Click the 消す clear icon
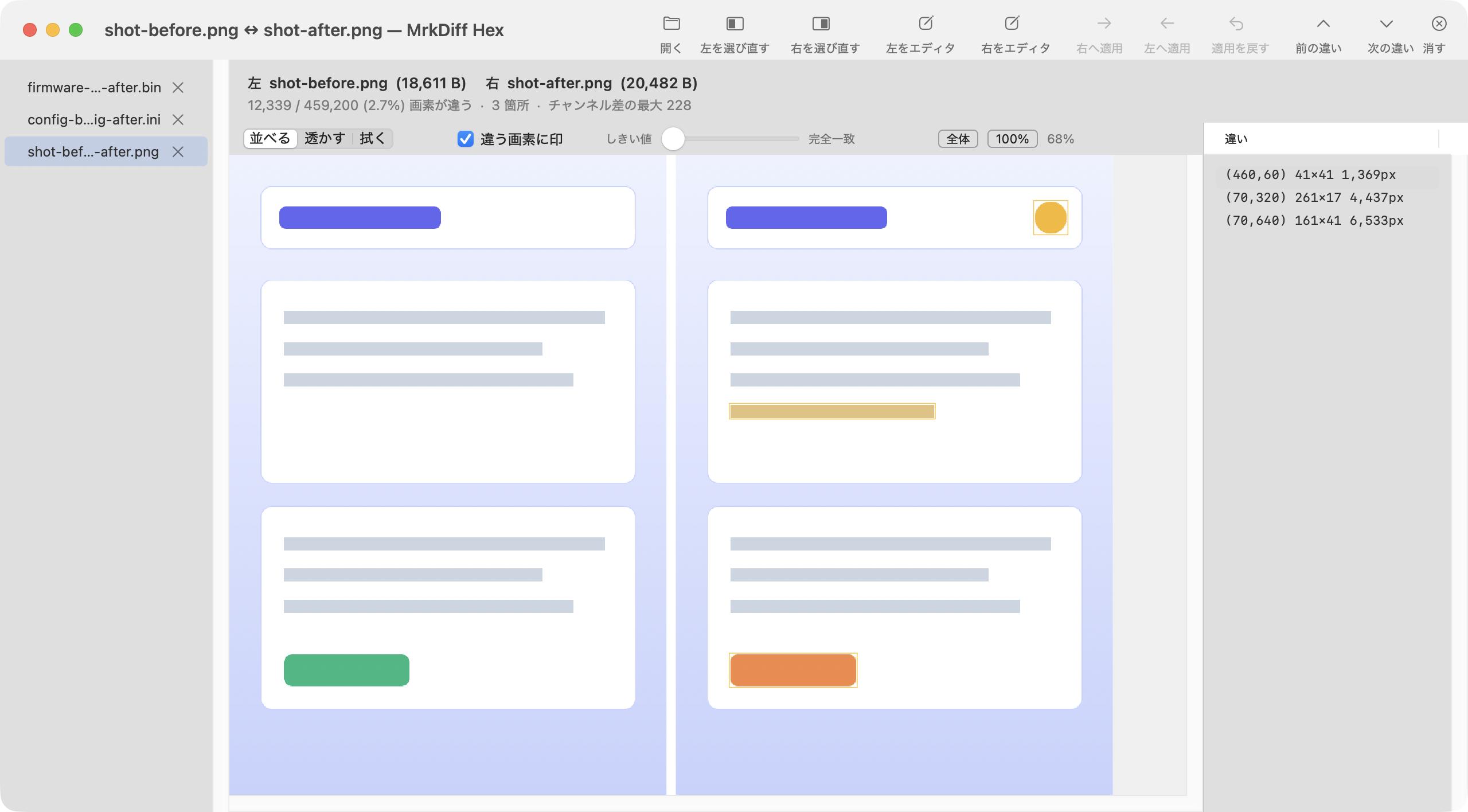 tap(1439, 24)
